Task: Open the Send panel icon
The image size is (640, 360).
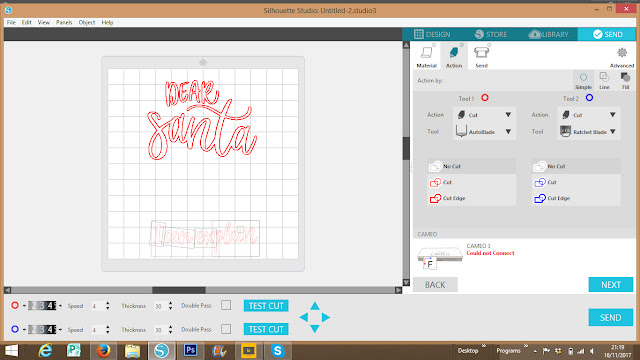Action: 481,56
